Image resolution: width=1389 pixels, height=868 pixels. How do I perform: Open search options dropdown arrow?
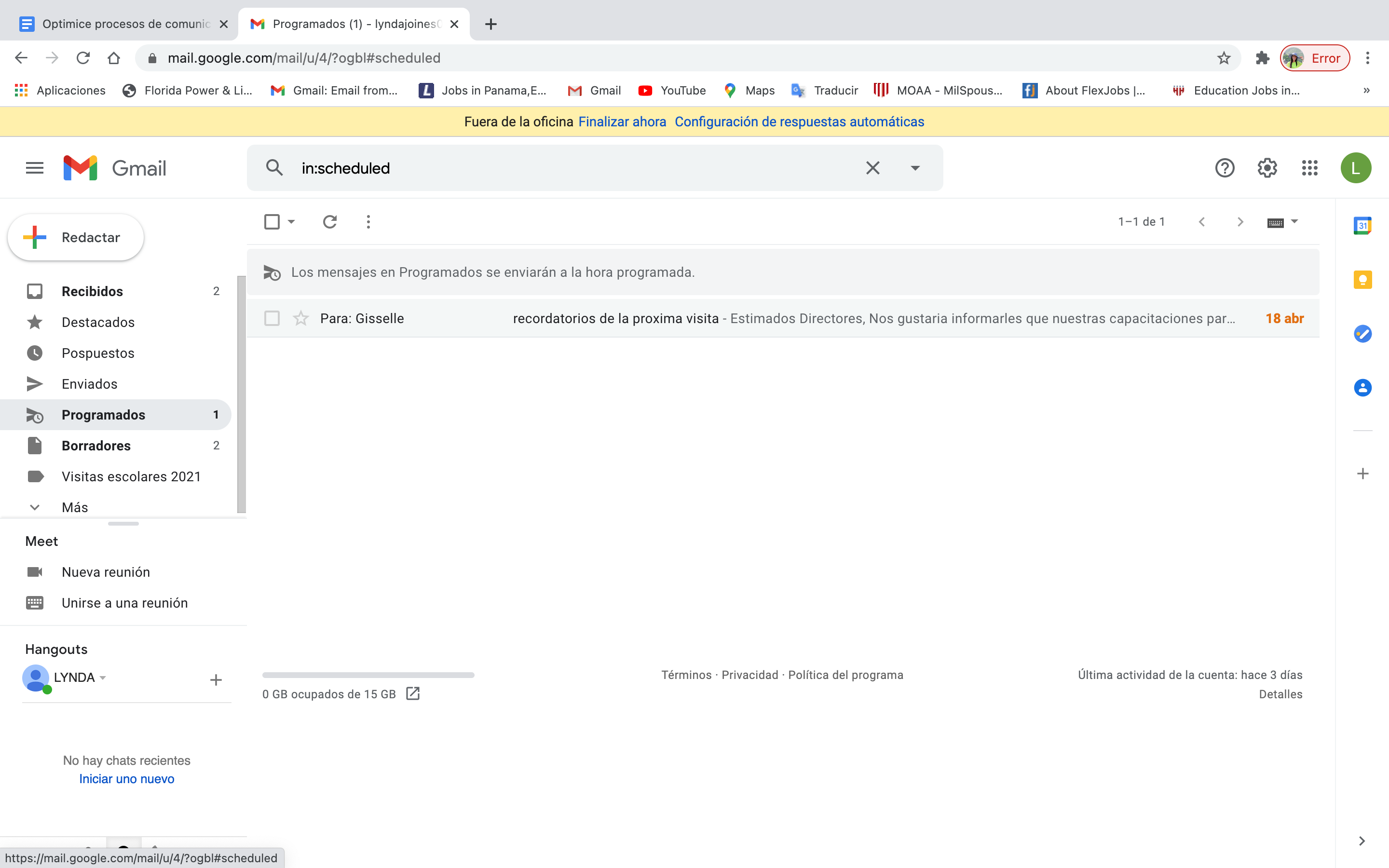click(915, 168)
